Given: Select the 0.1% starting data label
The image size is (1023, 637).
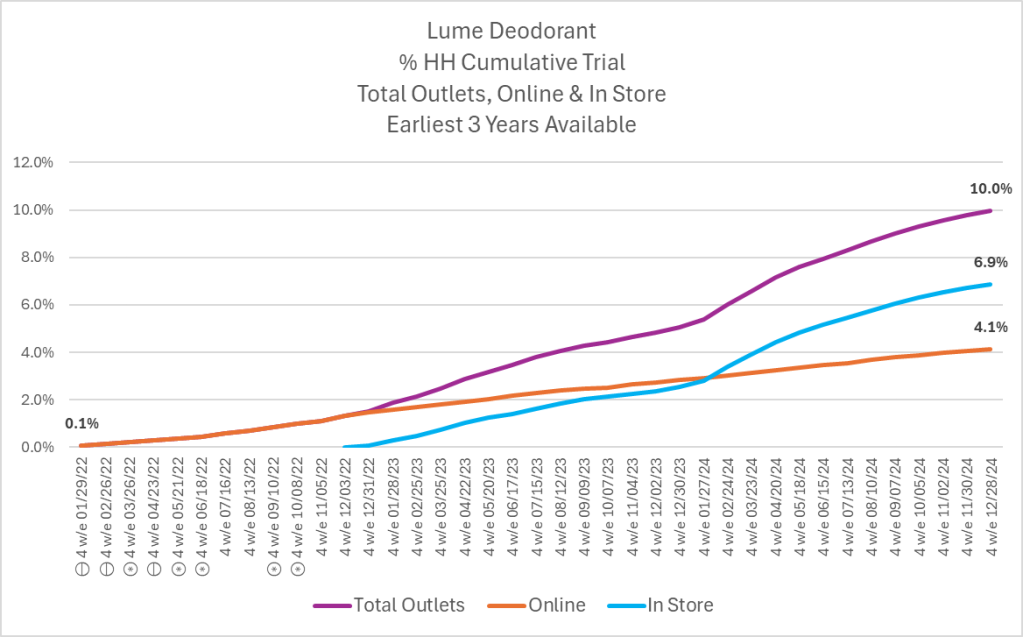Looking at the screenshot, I should pos(82,424).
